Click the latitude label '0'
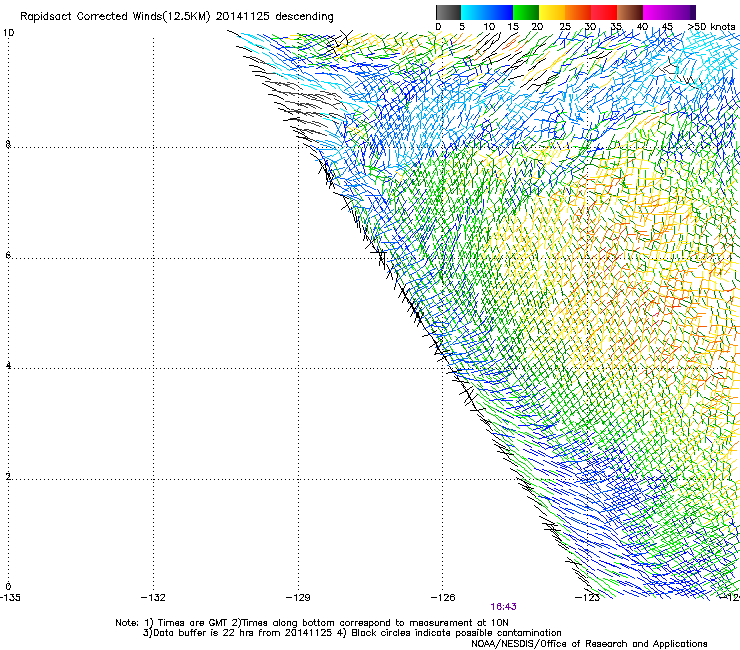The width and height of the screenshot is (740, 650). tap(8, 587)
